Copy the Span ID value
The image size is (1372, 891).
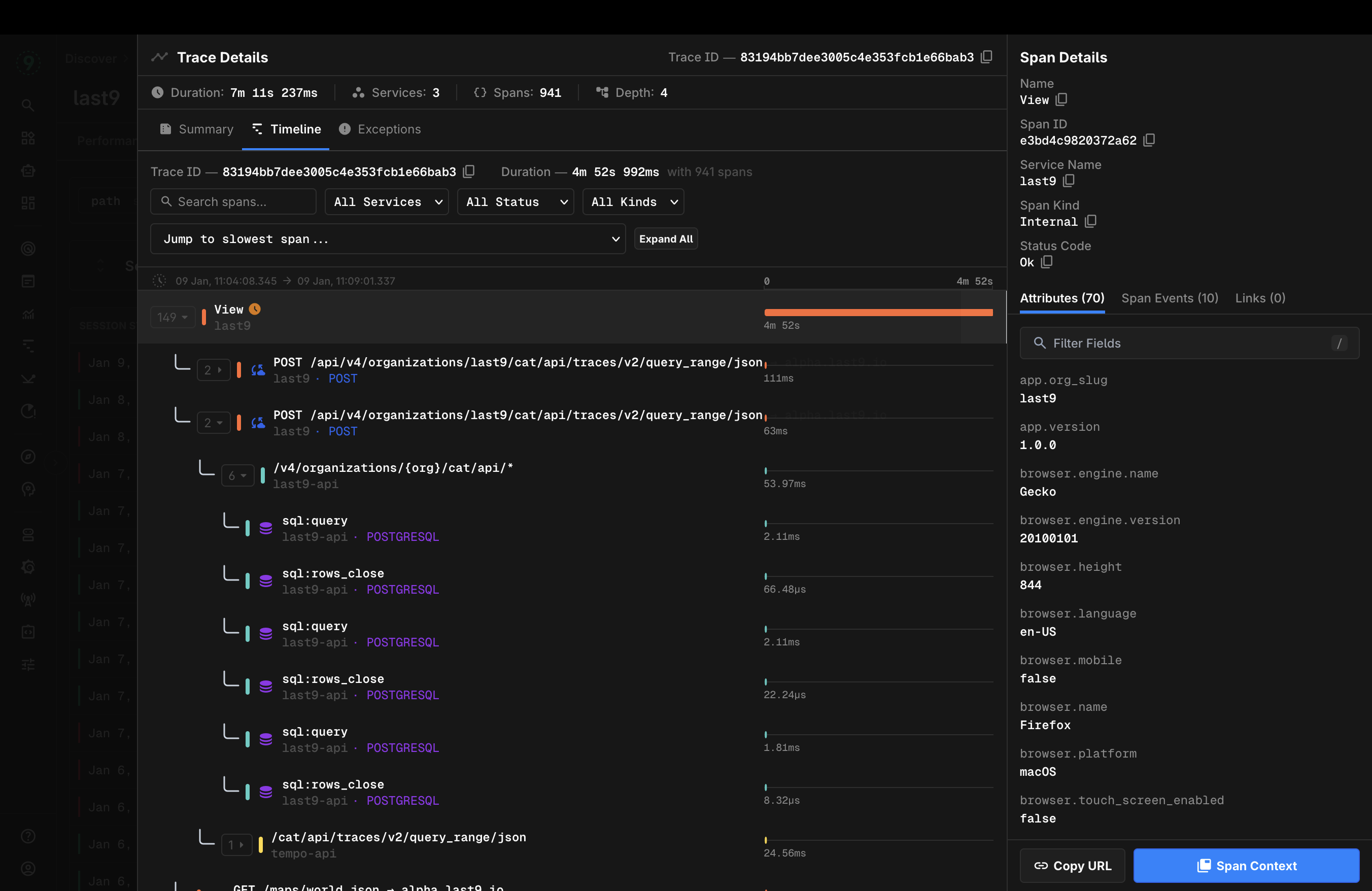(1149, 140)
